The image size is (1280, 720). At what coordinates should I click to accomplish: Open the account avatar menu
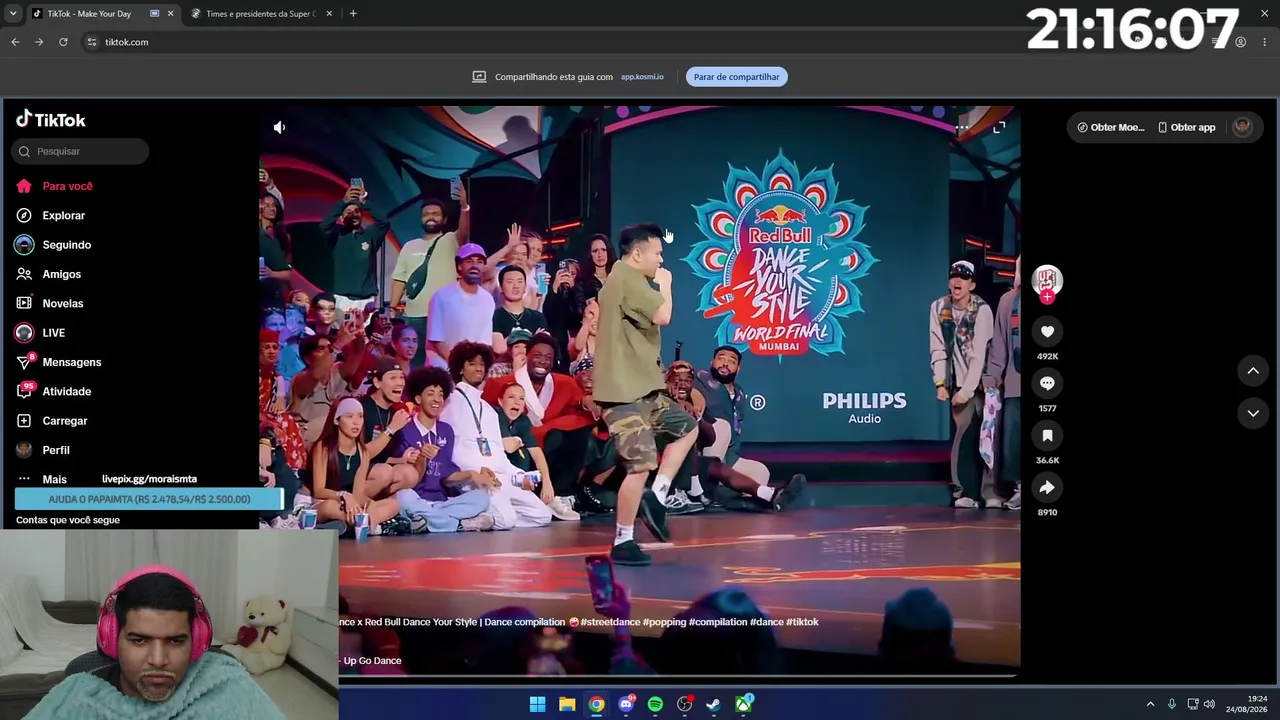[1243, 127]
